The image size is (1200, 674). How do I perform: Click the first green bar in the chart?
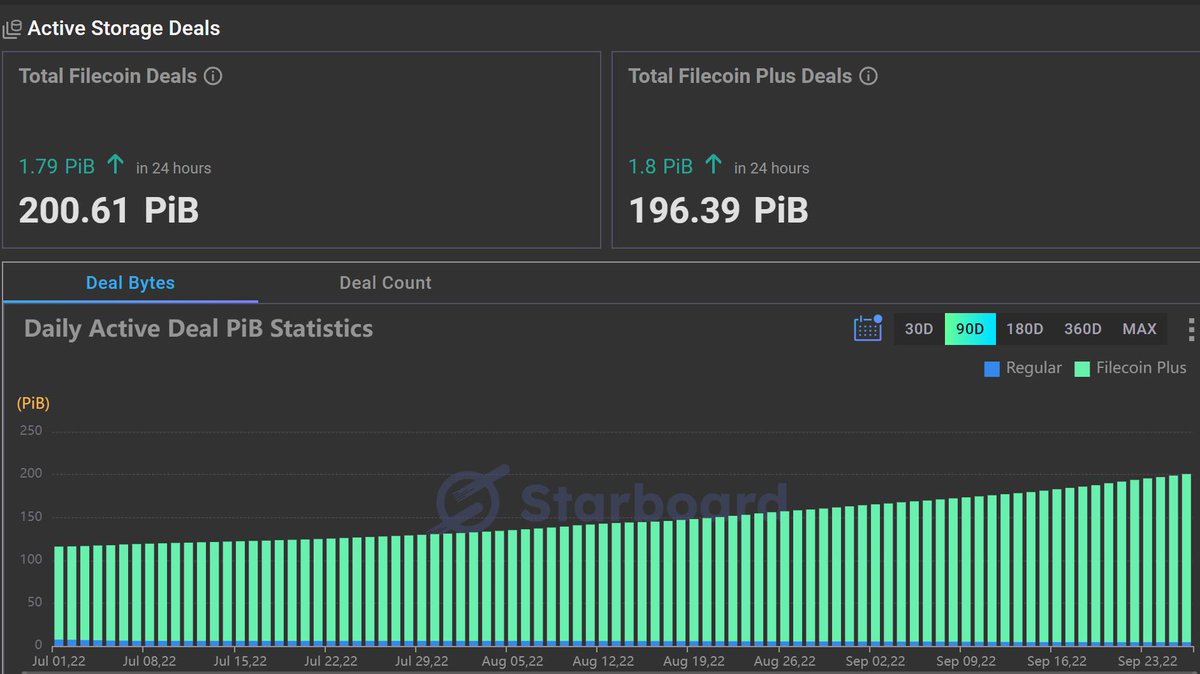coord(59,592)
